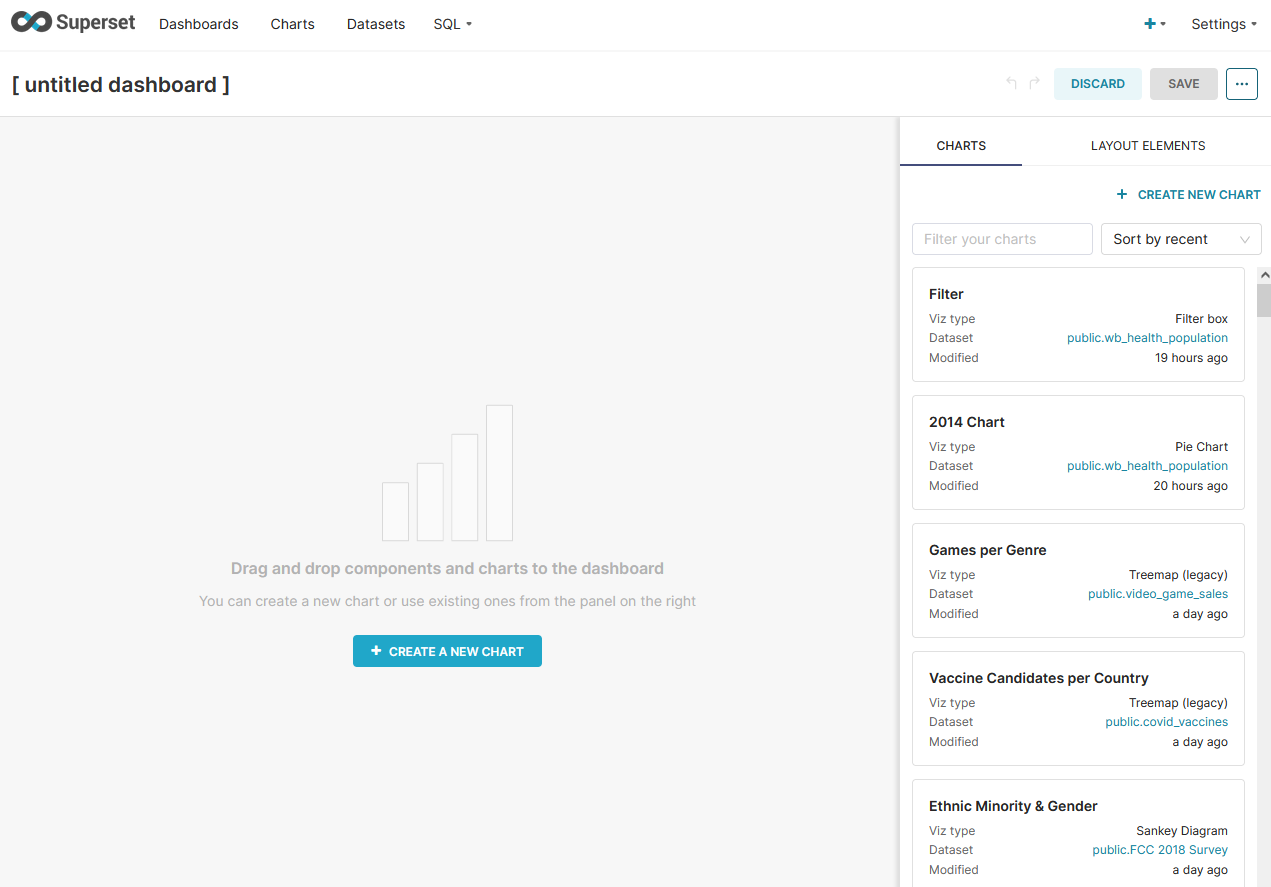Click "Create a New Chart" in the canvas

447,650
